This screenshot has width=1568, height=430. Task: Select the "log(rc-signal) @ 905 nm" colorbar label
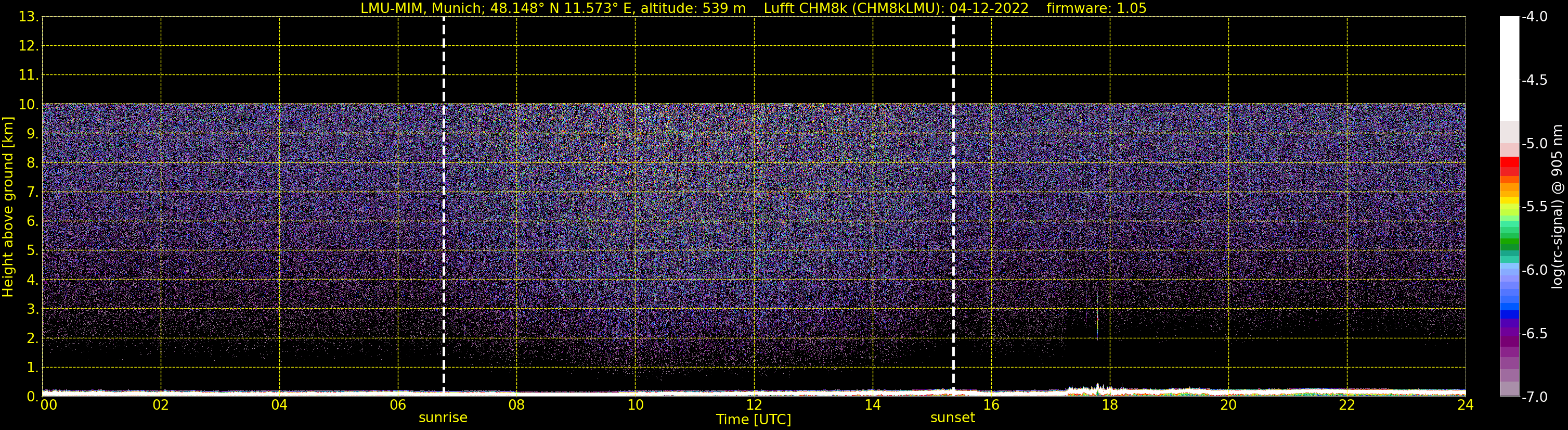click(x=1557, y=207)
